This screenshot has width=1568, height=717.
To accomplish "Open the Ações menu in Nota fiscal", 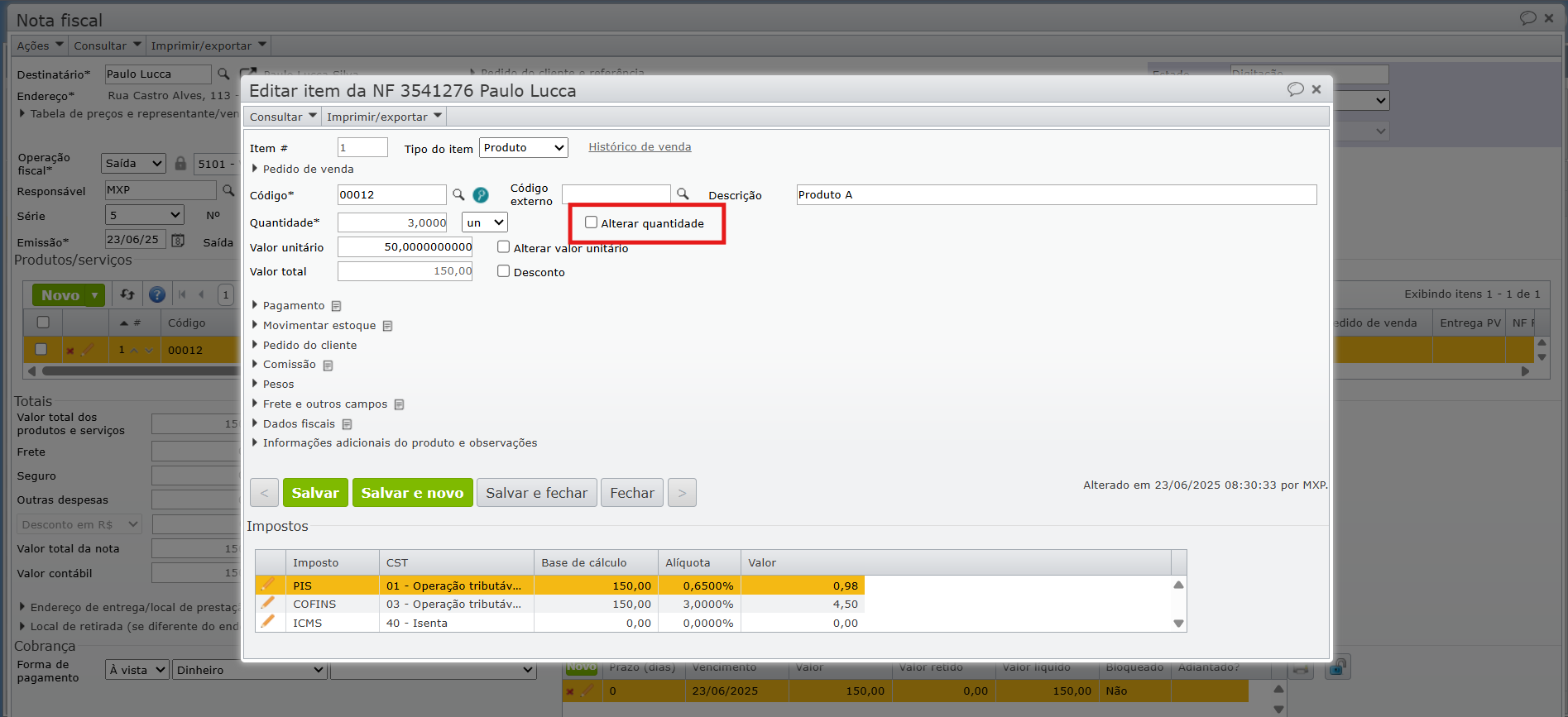I will (x=40, y=45).
